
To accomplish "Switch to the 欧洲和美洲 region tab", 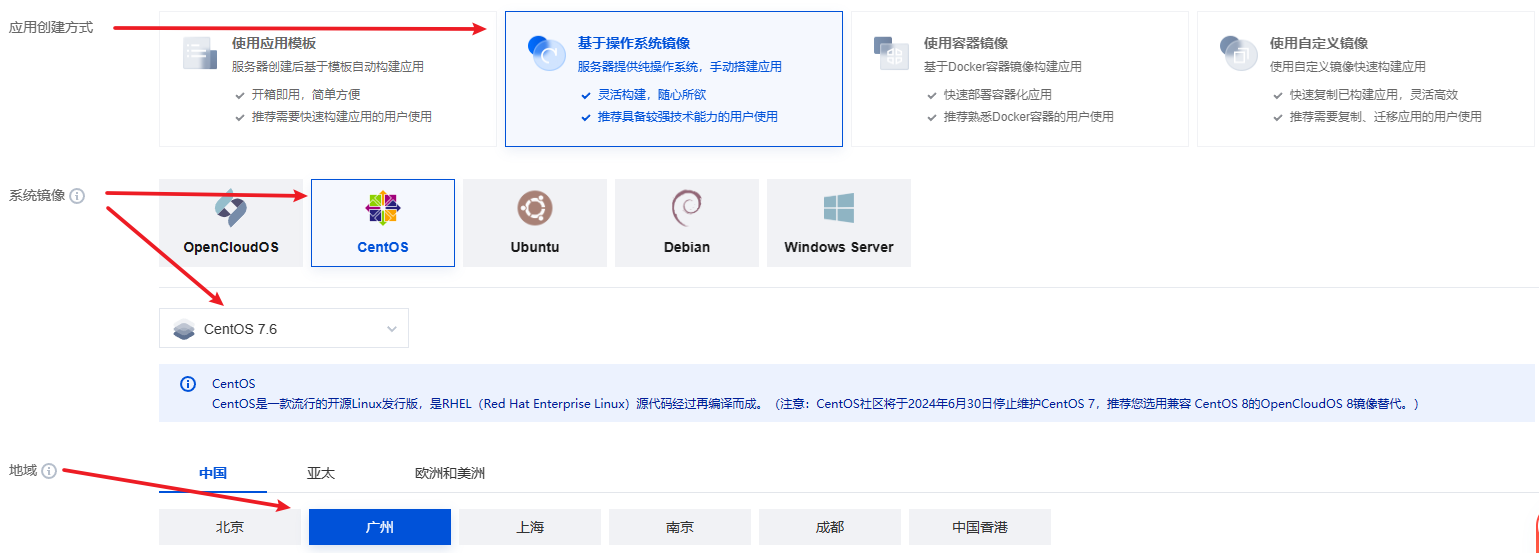I will coord(450,473).
